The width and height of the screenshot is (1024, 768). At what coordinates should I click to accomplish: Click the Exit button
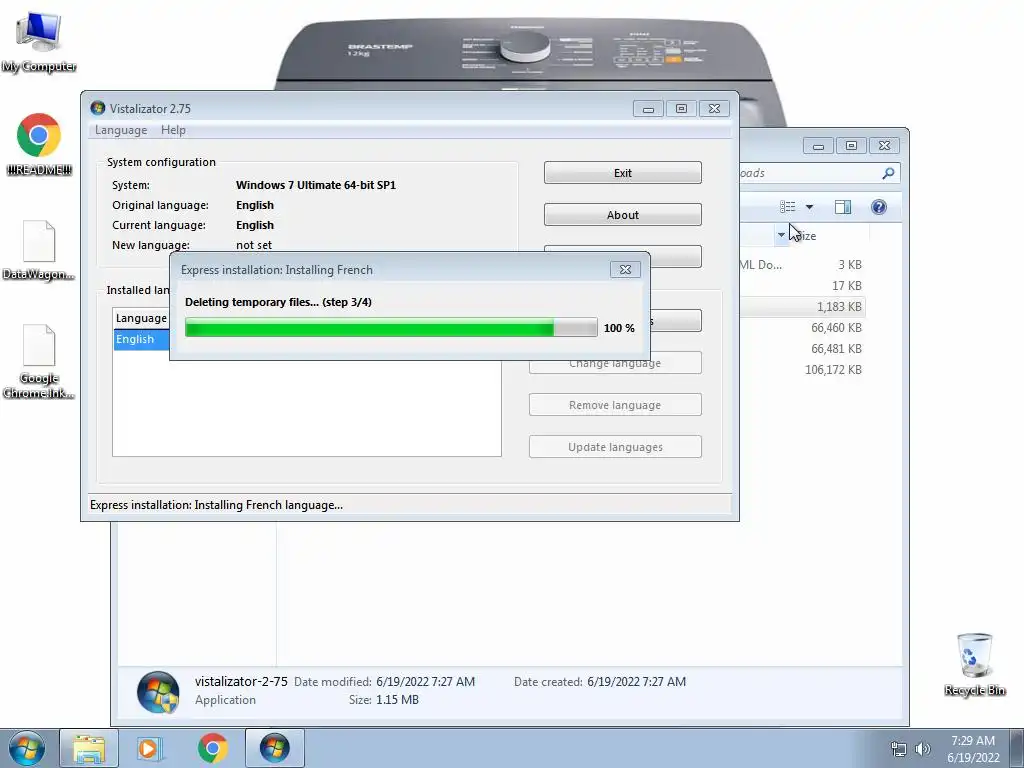(622, 173)
